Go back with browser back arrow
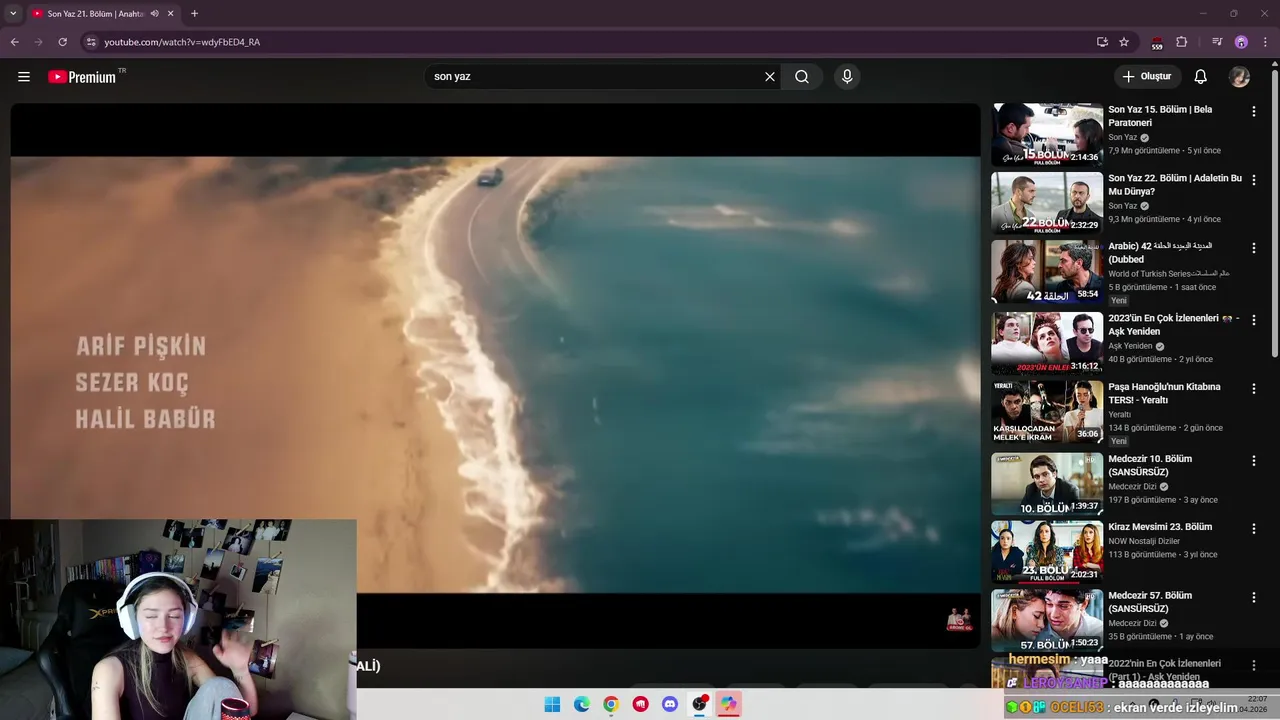This screenshot has width=1280, height=720. click(x=15, y=42)
